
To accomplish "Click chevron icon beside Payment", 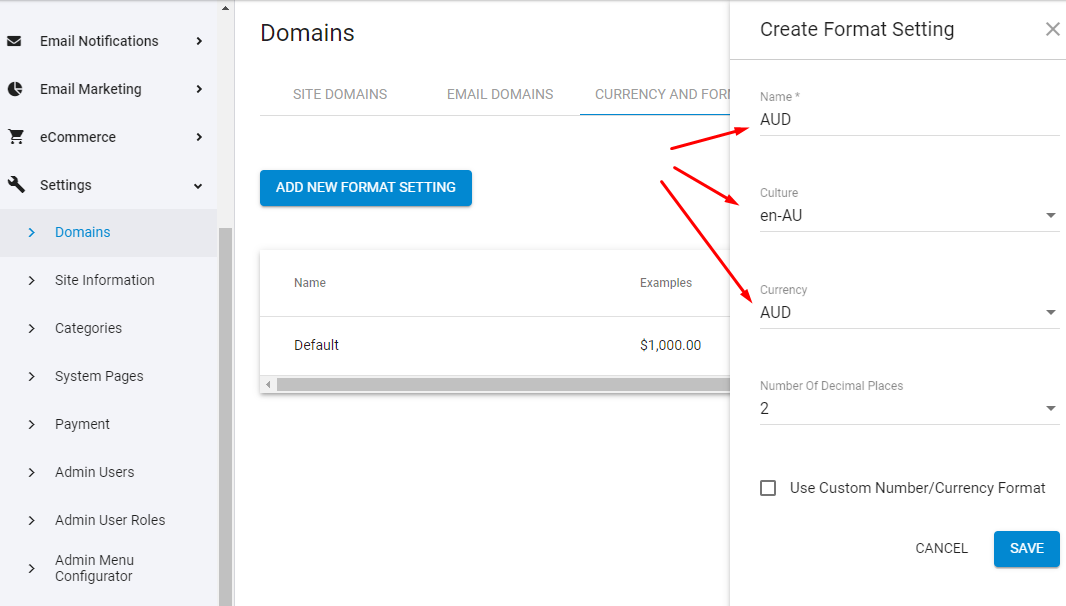I will click(x=32, y=424).
